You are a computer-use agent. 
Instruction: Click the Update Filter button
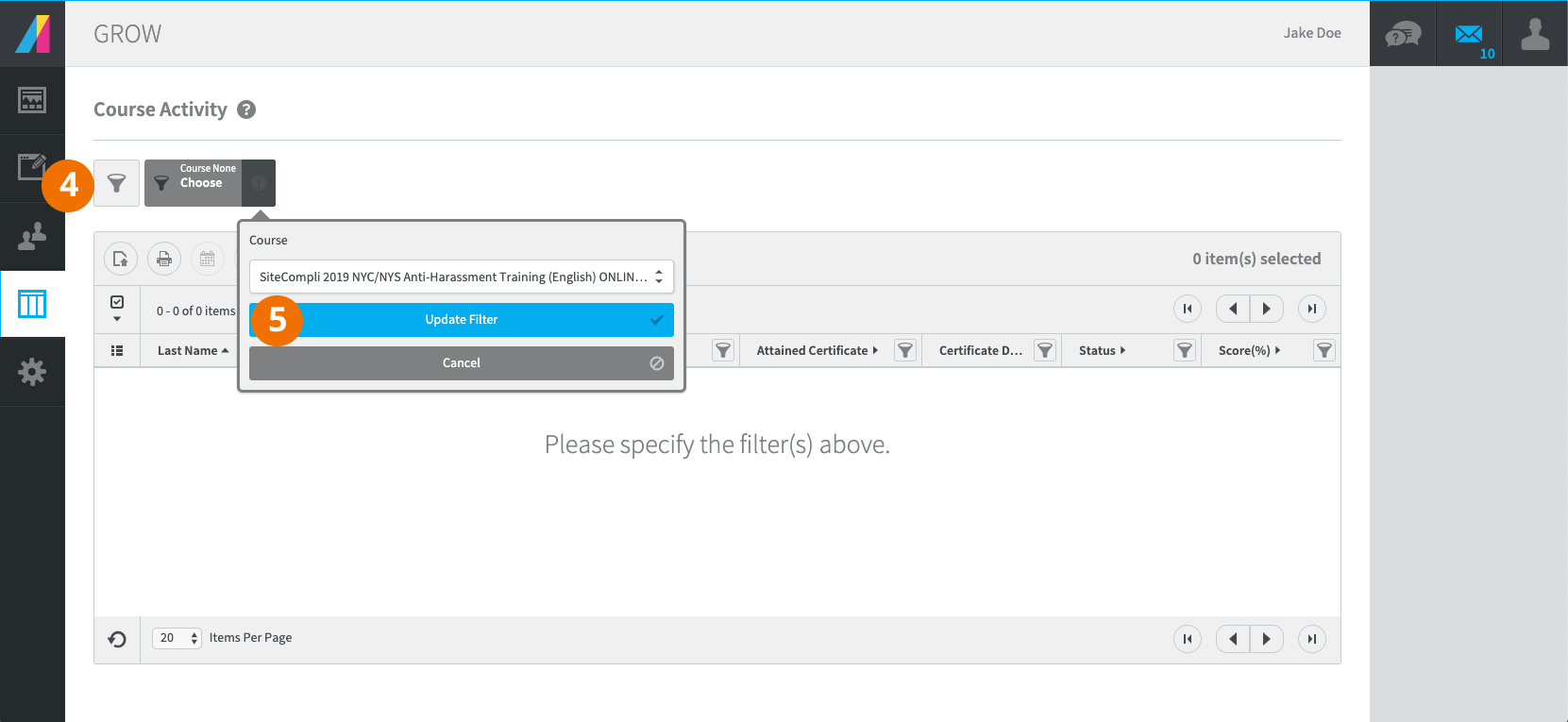tap(462, 320)
